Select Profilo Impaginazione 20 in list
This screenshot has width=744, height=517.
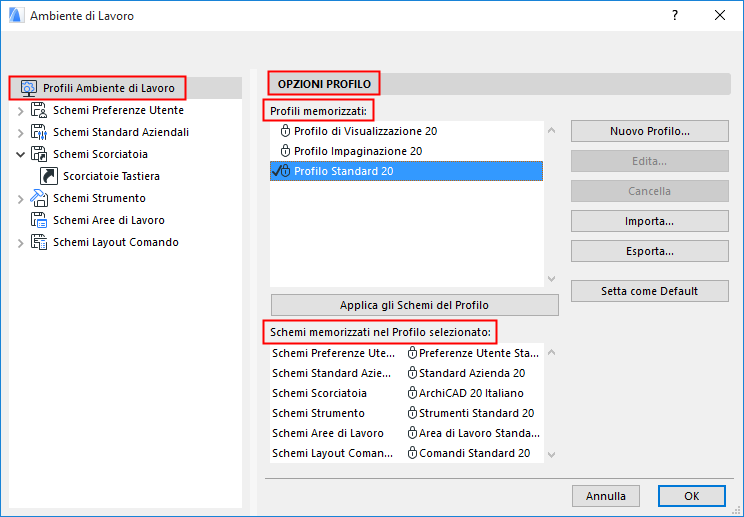tap(358, 151)
